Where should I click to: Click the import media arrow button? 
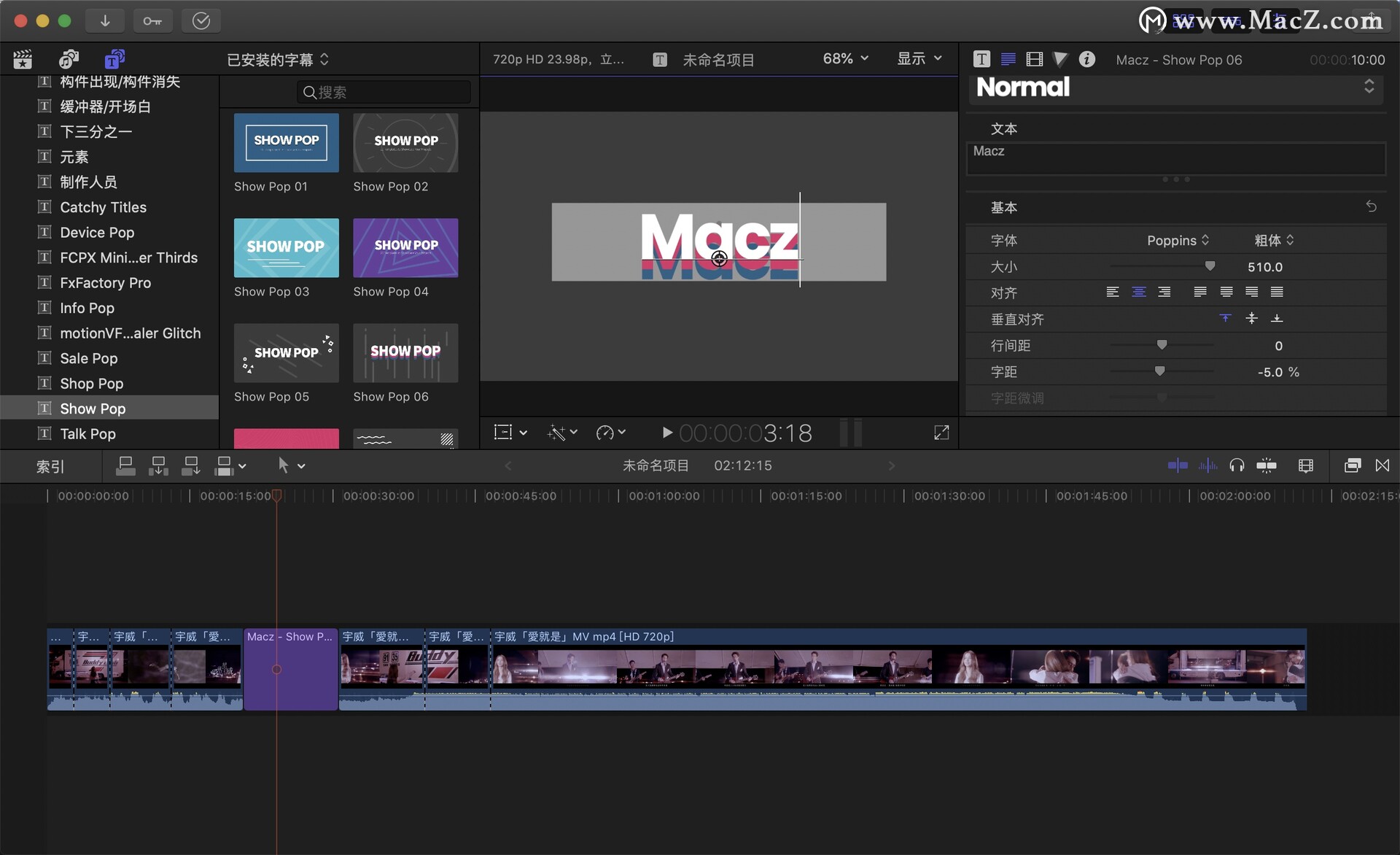pos(105,21)
